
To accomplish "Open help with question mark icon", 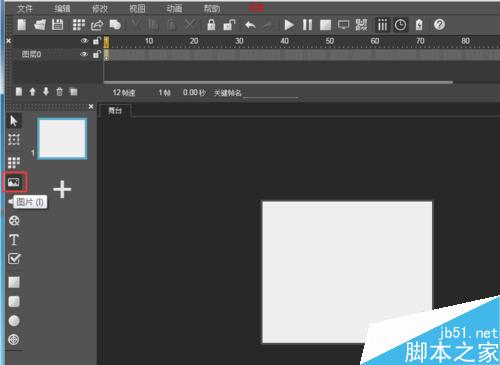I will [x=439, y=25].
